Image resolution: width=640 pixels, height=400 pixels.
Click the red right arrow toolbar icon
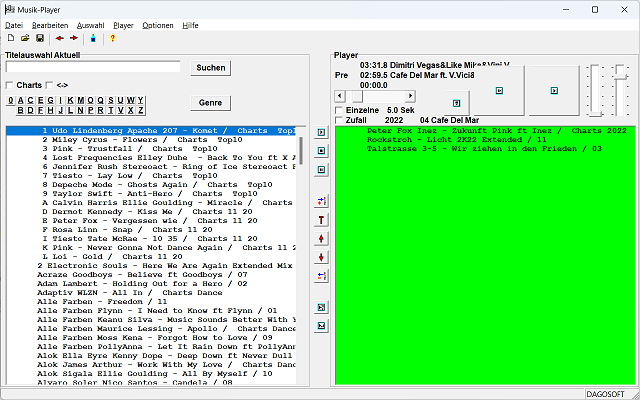(x=74, y=38)
